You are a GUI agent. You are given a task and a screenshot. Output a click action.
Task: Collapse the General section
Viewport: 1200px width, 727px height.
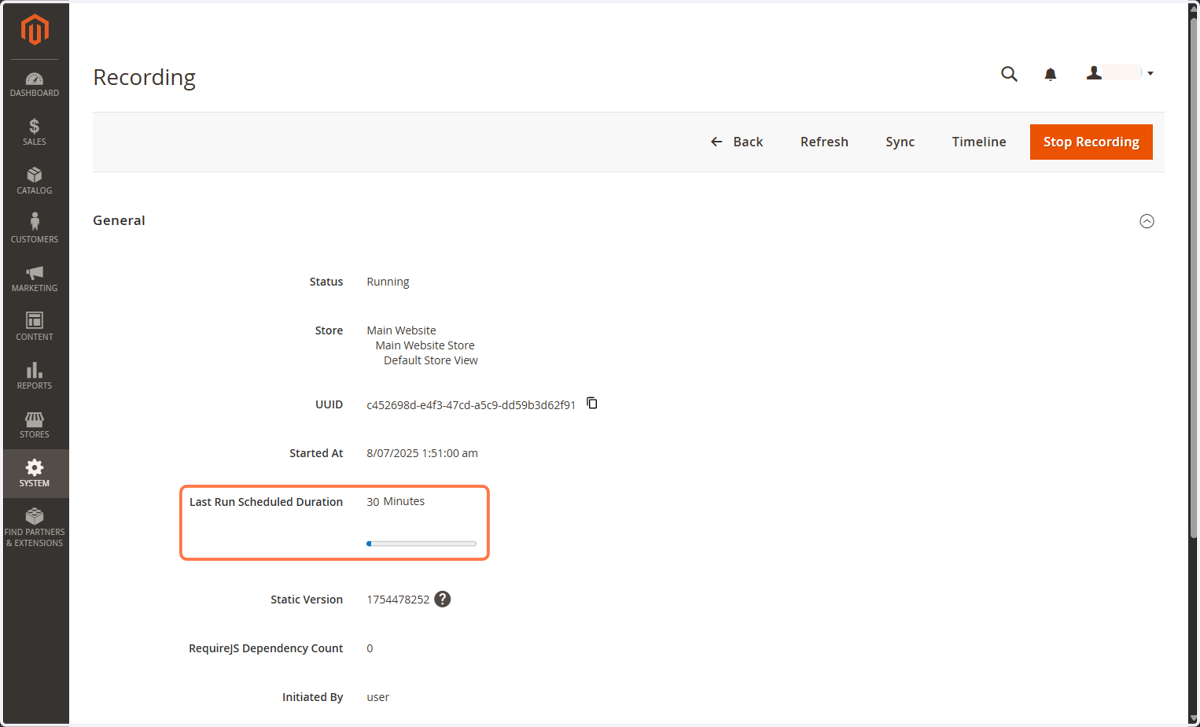point(1147,221)
